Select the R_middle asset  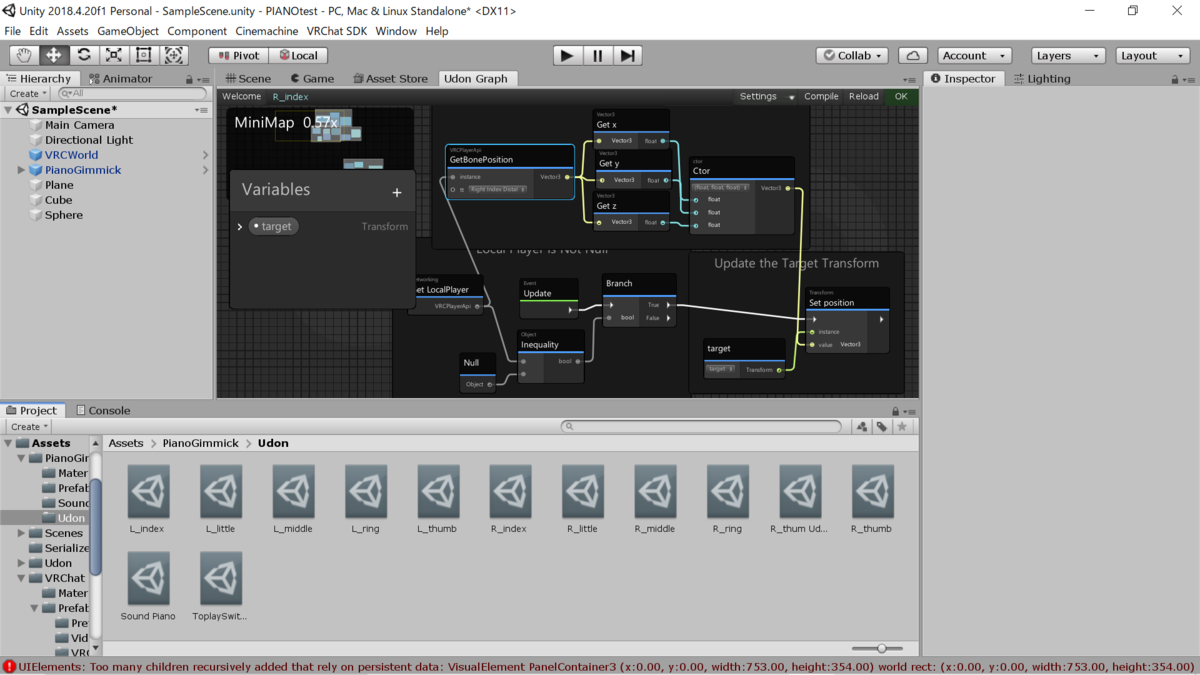(x=655, y=499)
